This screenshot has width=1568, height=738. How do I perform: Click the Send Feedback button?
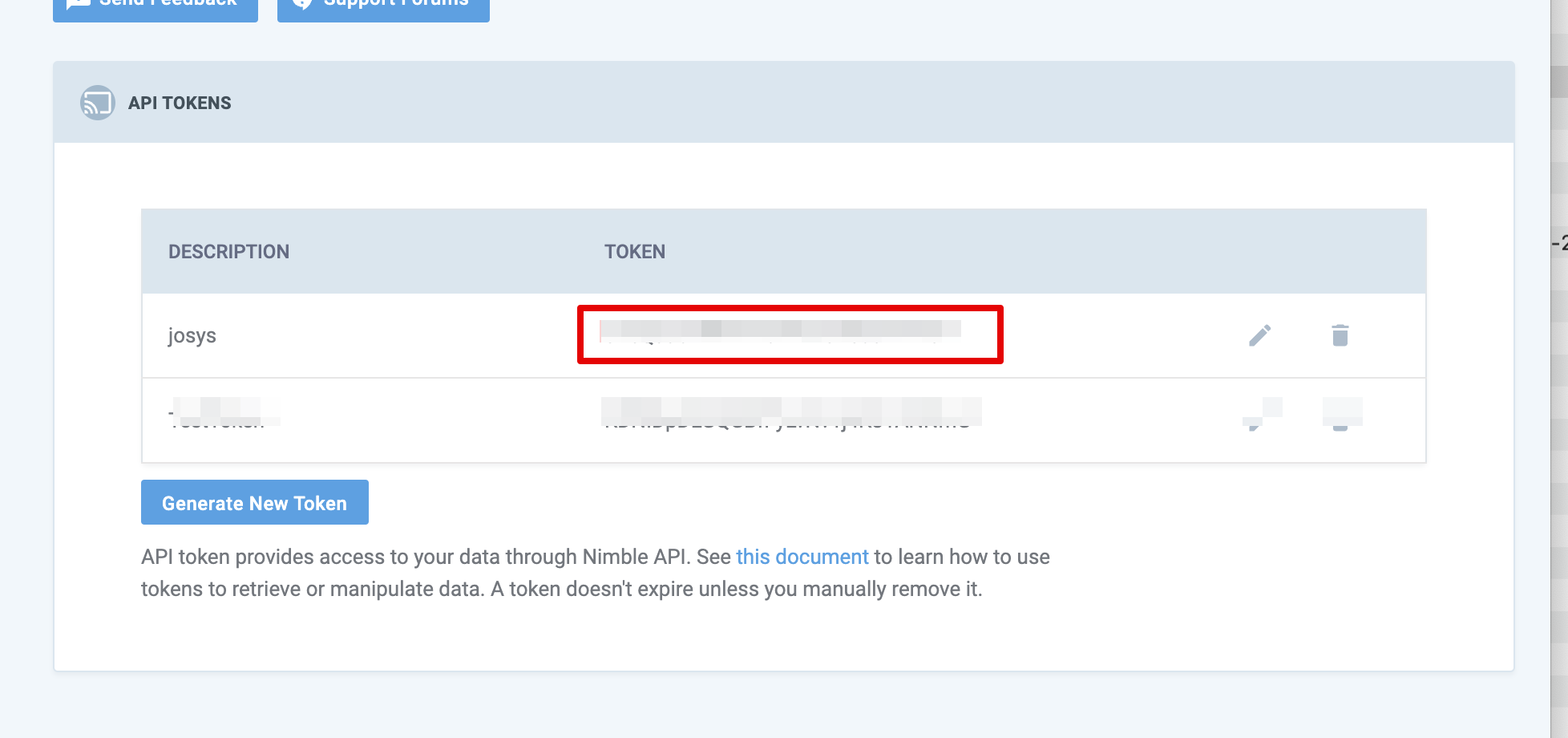(x=156, y=6)
